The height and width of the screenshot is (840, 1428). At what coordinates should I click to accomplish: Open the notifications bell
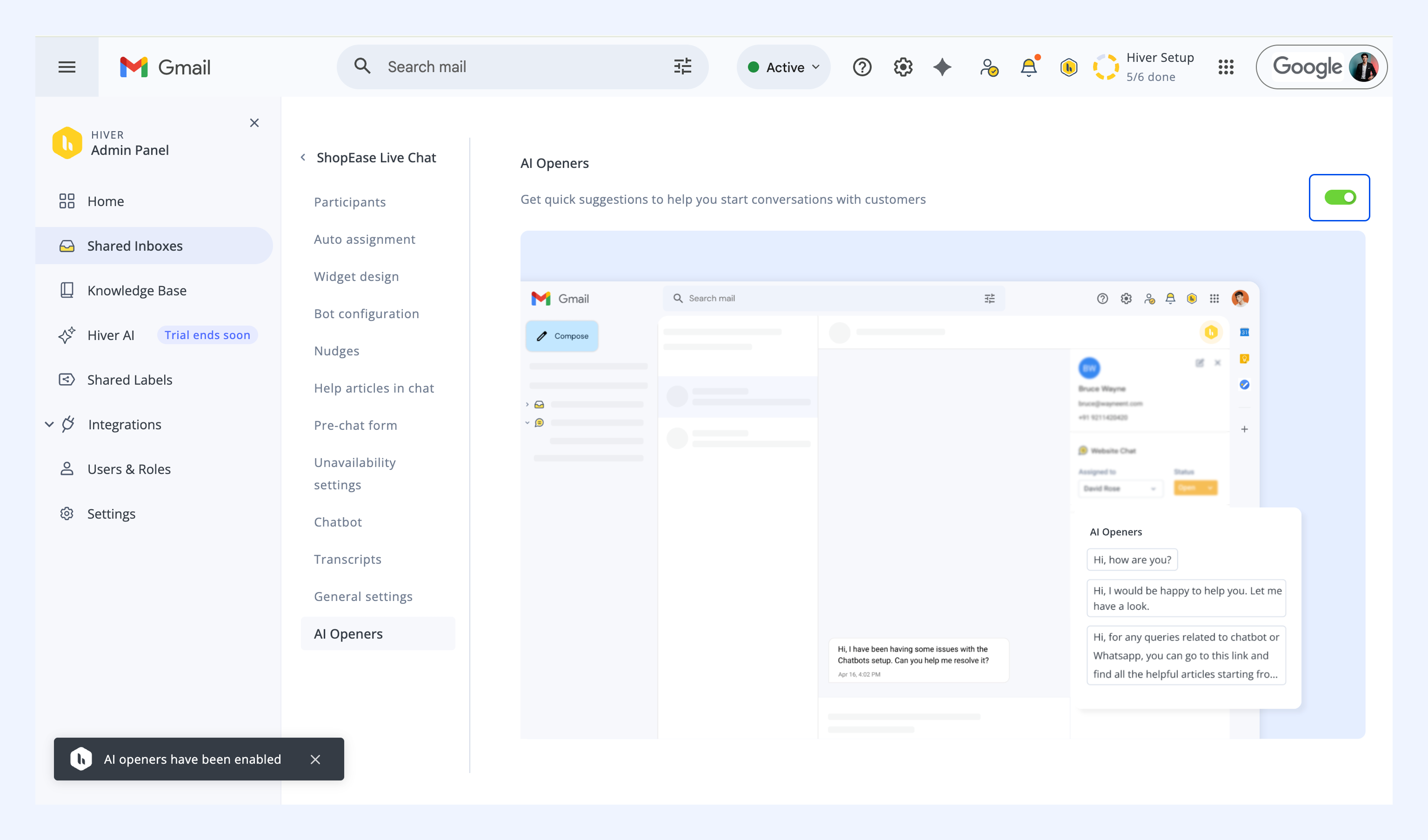point(1028,67)
